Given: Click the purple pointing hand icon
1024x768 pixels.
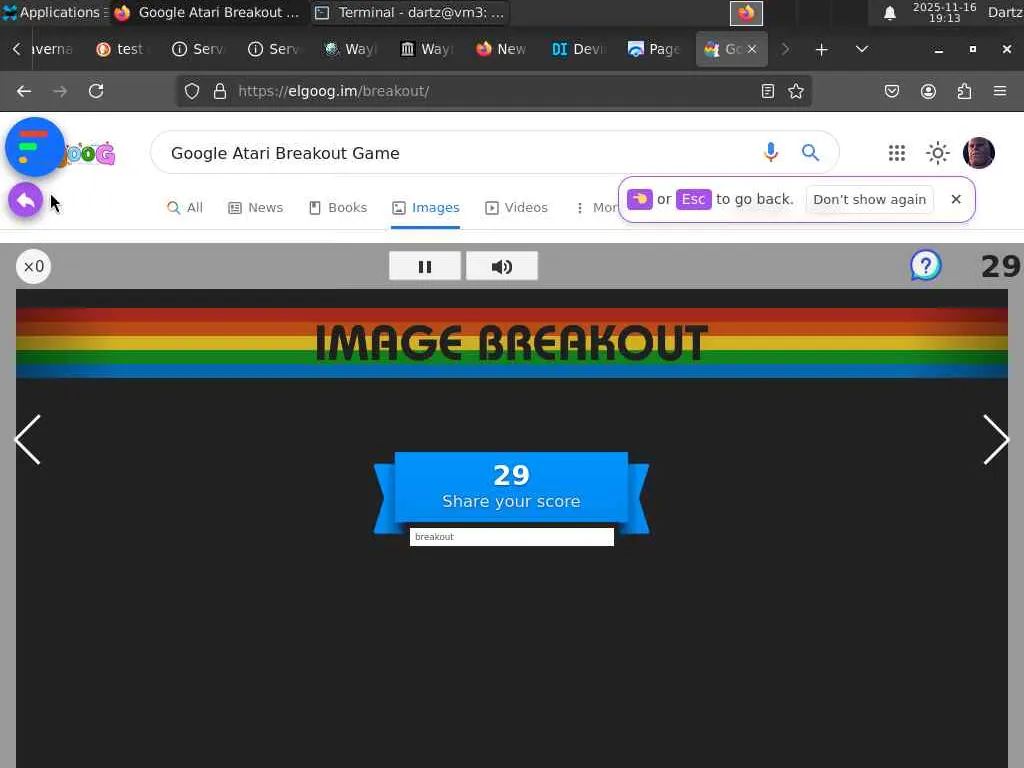Looking at the screenshot, I should point(639,199).
